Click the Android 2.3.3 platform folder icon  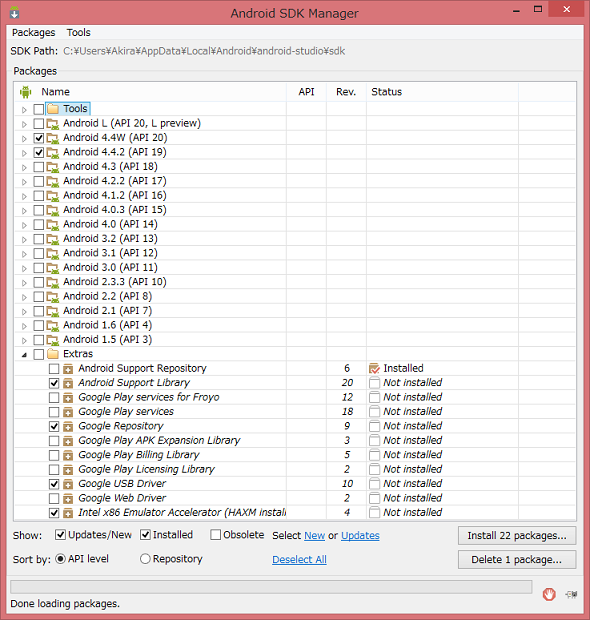point(53,282)
